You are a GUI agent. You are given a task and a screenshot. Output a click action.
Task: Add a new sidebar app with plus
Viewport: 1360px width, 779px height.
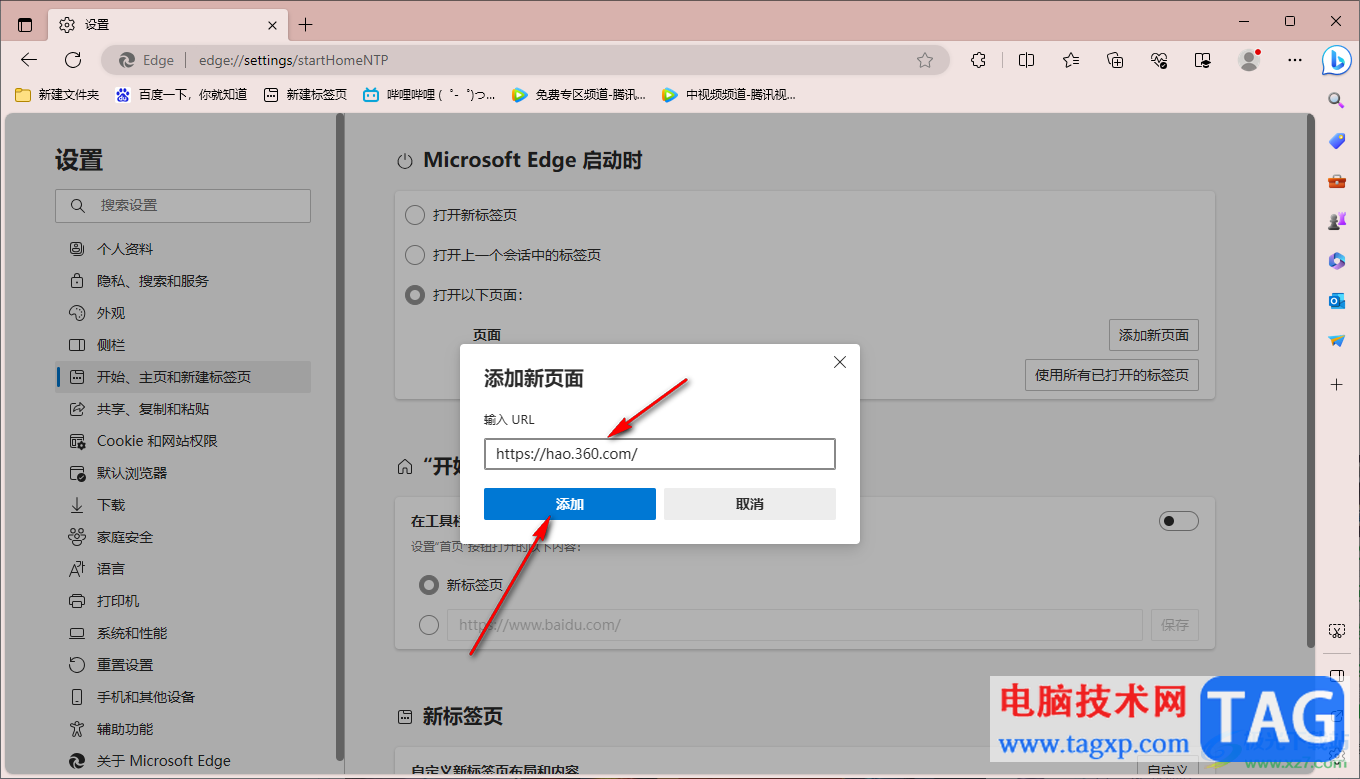point(1337,384)
